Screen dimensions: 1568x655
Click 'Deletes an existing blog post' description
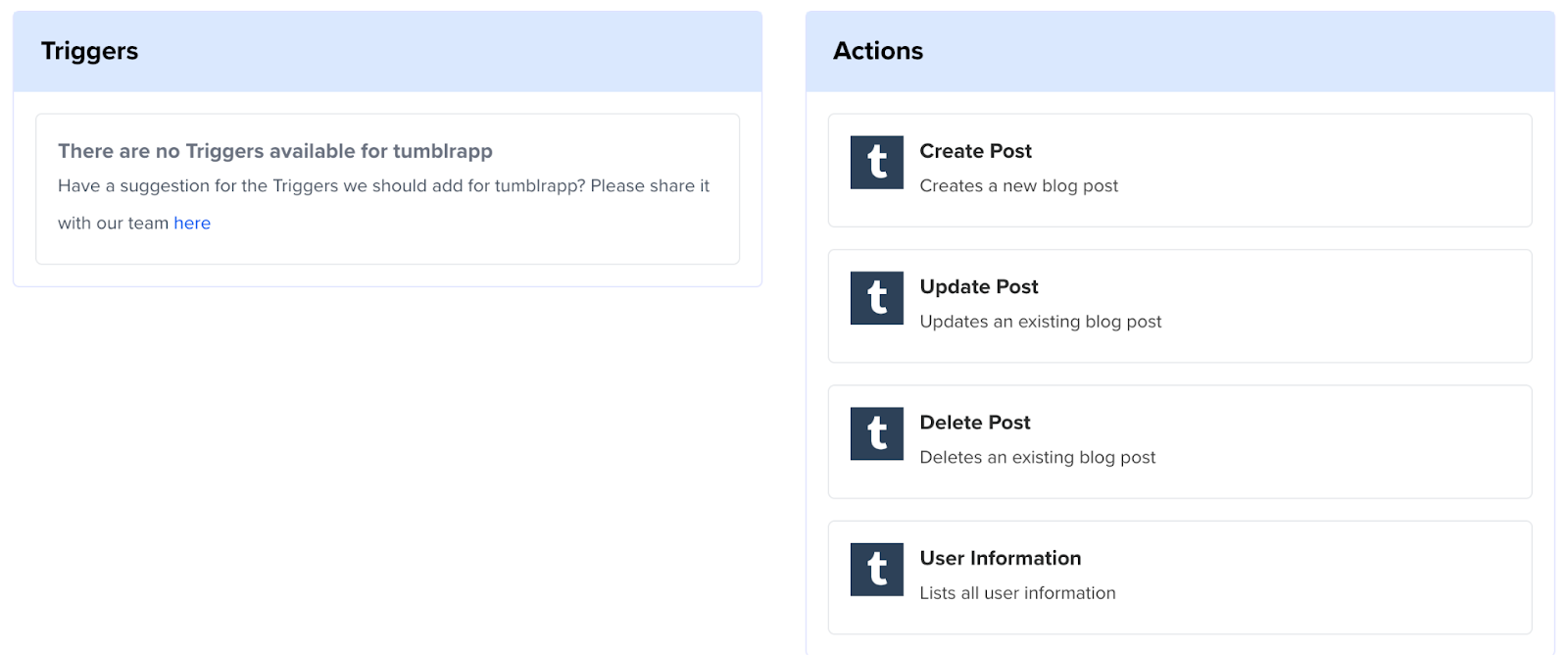1037,457
